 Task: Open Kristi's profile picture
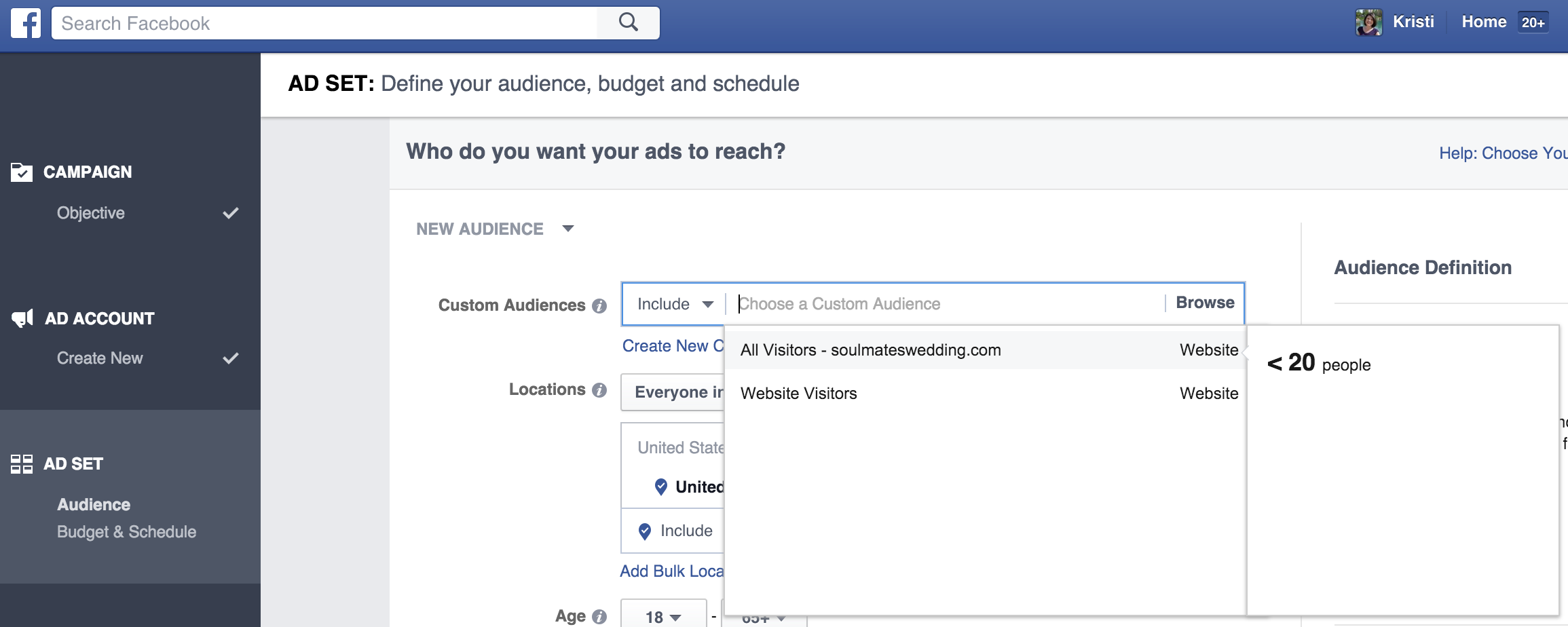click(1368, 21)
